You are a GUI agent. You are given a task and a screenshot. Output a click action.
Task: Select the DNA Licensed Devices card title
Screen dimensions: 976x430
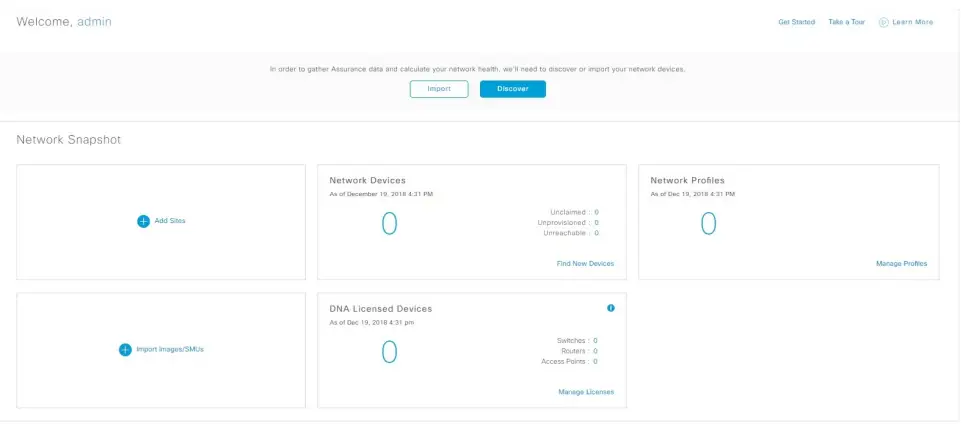pyautogui.click(x=380, y=309)
